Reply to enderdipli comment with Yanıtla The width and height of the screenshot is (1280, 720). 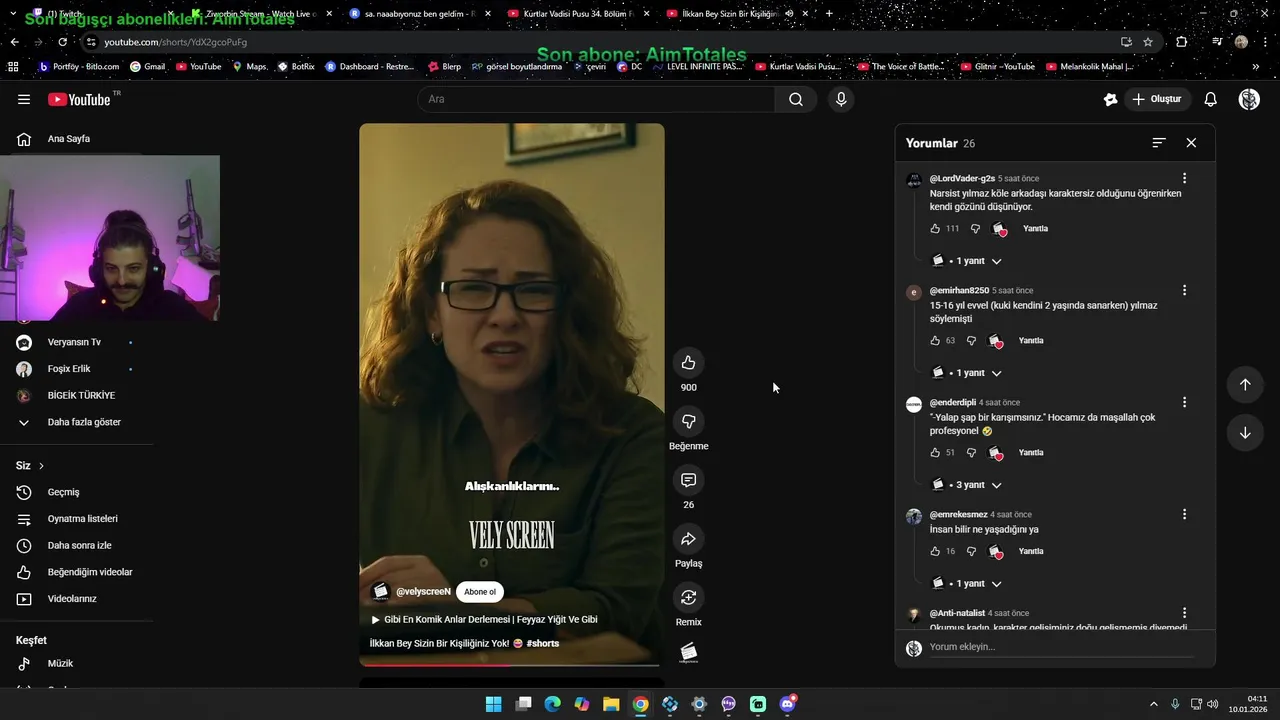click(x=1031, y=453)
